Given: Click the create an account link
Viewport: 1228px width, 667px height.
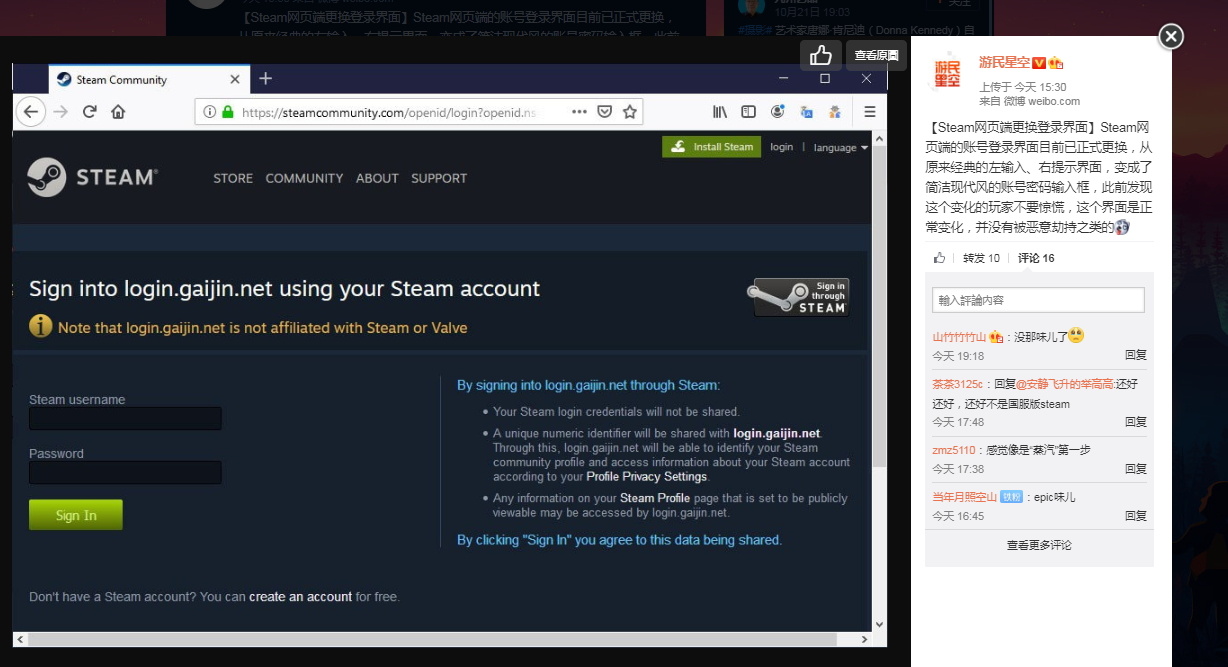Looking at the screenshot, I should point(301,597).
